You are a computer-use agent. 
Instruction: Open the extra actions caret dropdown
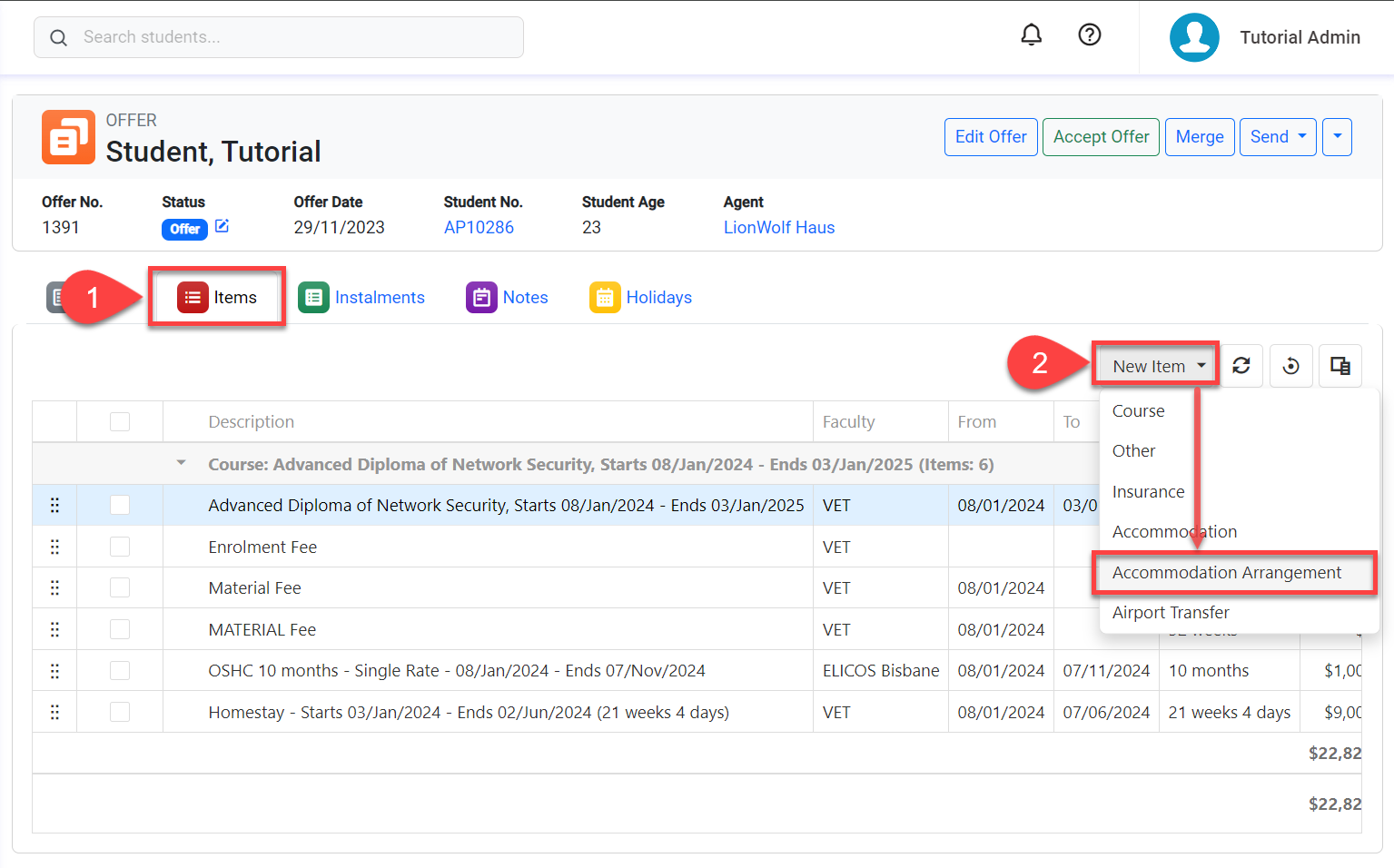(1337, 136)
